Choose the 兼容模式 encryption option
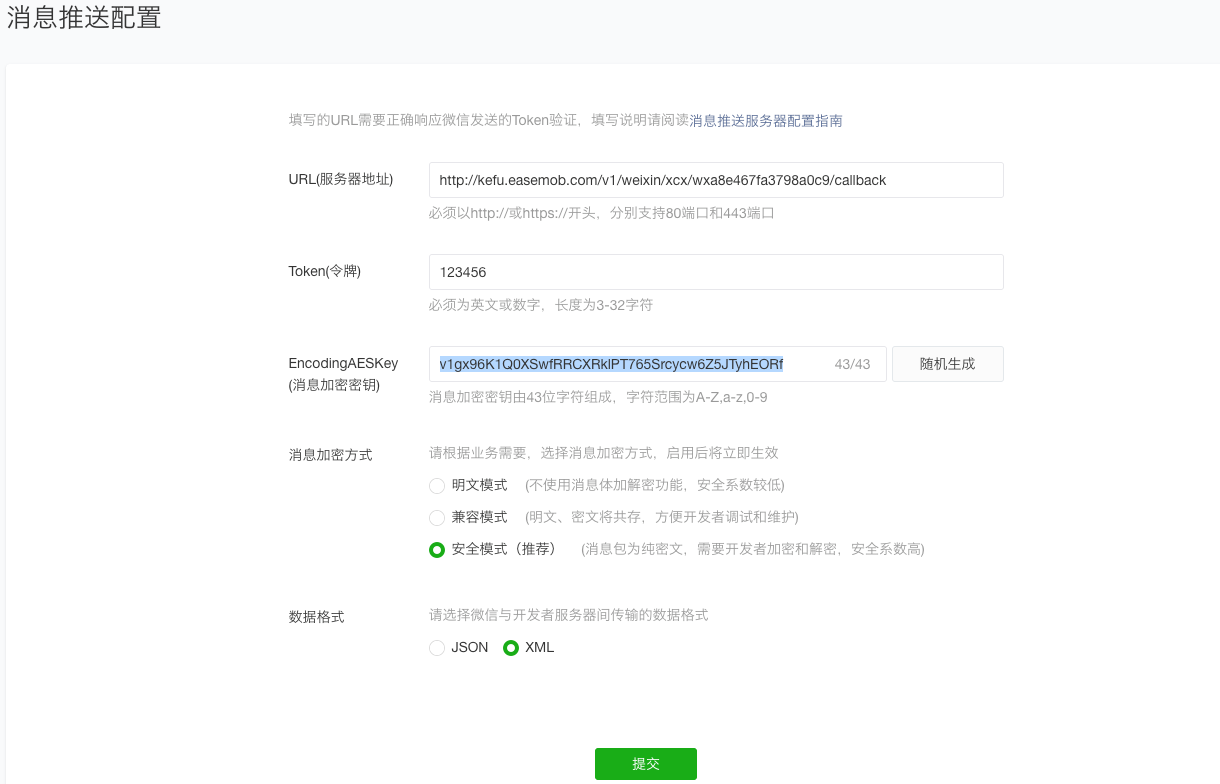This screenshot has height=784, width=1220. point(437,518)
